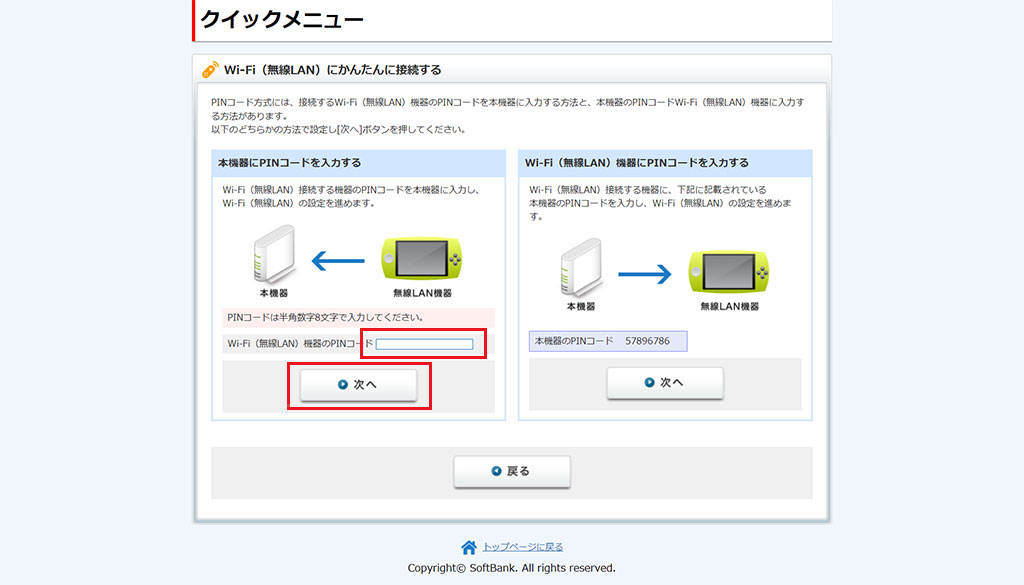The width and height of the screenshot is (1024, 585).
Task: Click the green wireless device in right panel
Action: point(729,272)
